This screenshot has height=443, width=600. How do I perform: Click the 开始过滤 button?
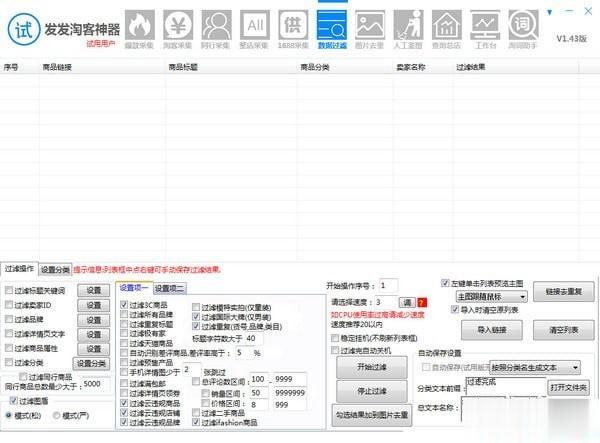pos(372,367)
